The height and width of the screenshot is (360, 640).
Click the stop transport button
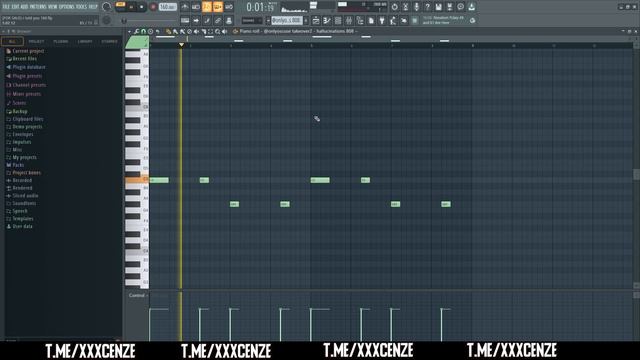pyautogui.click(x=142, y=7)
